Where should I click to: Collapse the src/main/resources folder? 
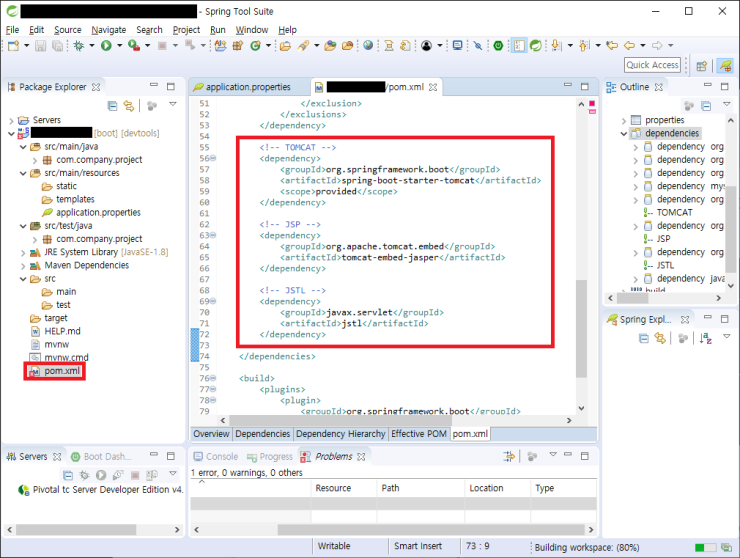click(x=23, y=173)
